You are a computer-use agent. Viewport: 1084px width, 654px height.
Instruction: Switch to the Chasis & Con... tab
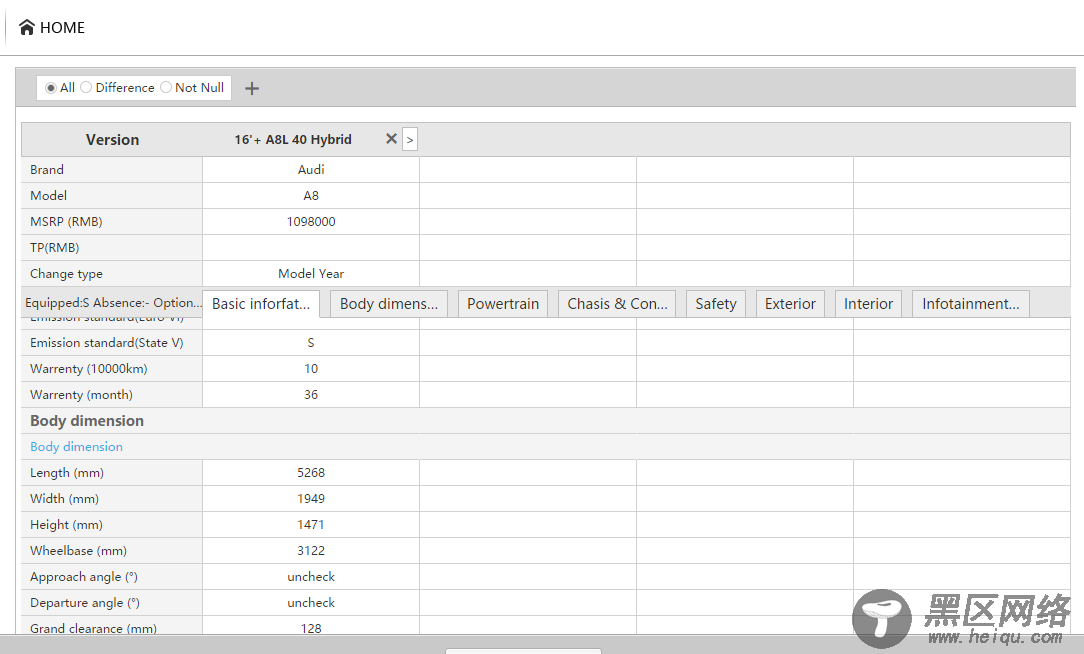click(617, 304)
